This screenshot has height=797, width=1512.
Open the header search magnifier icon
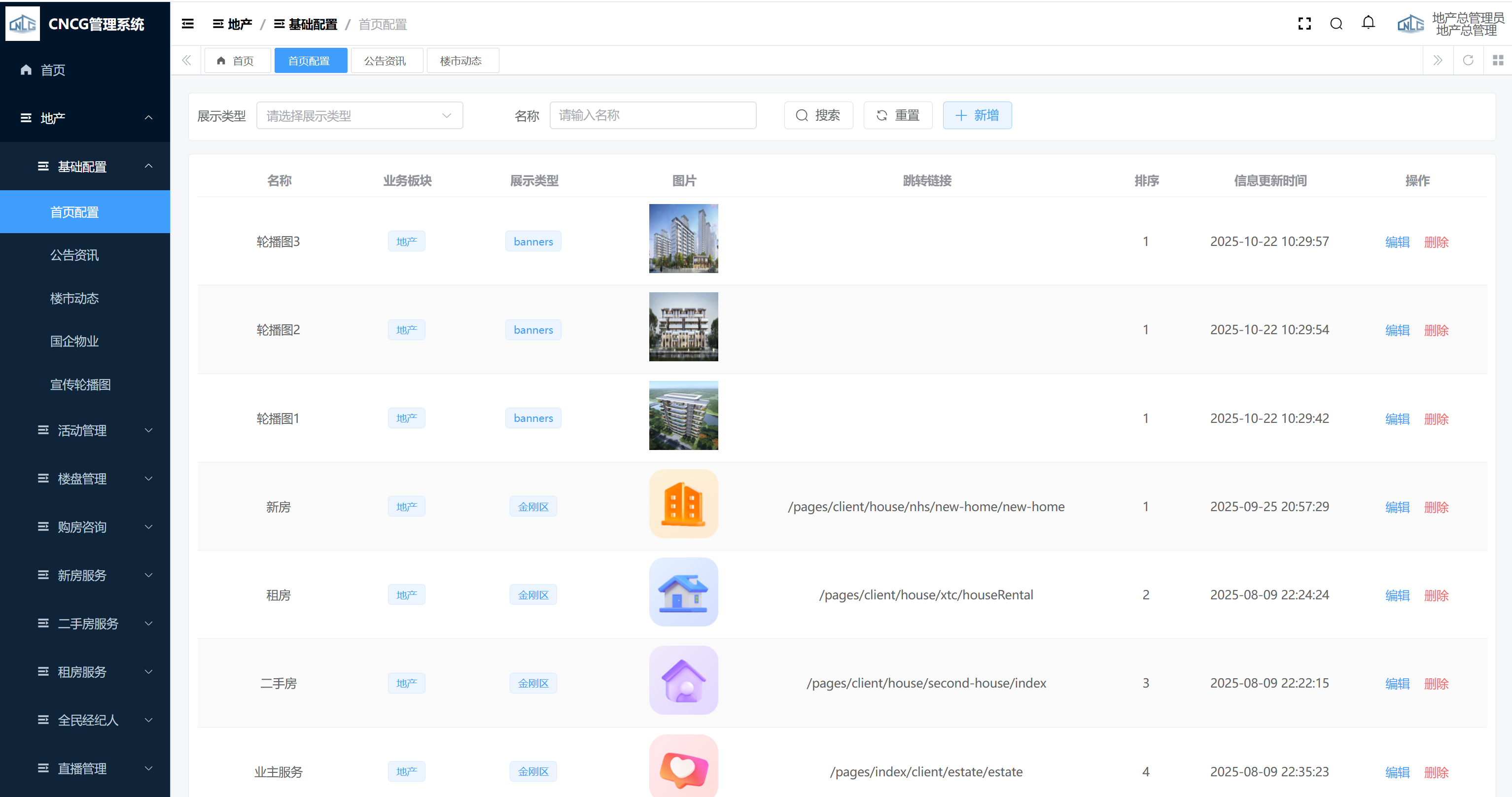(1336, 24)
